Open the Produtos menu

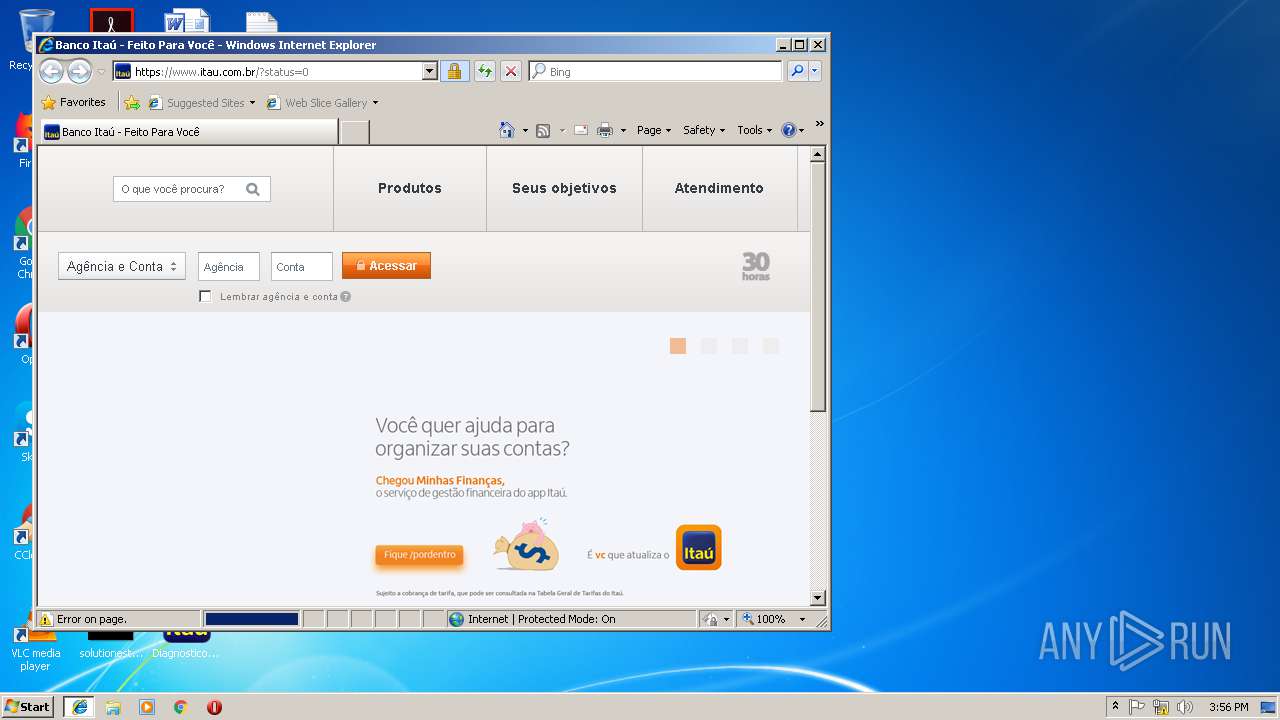point(410,188)
